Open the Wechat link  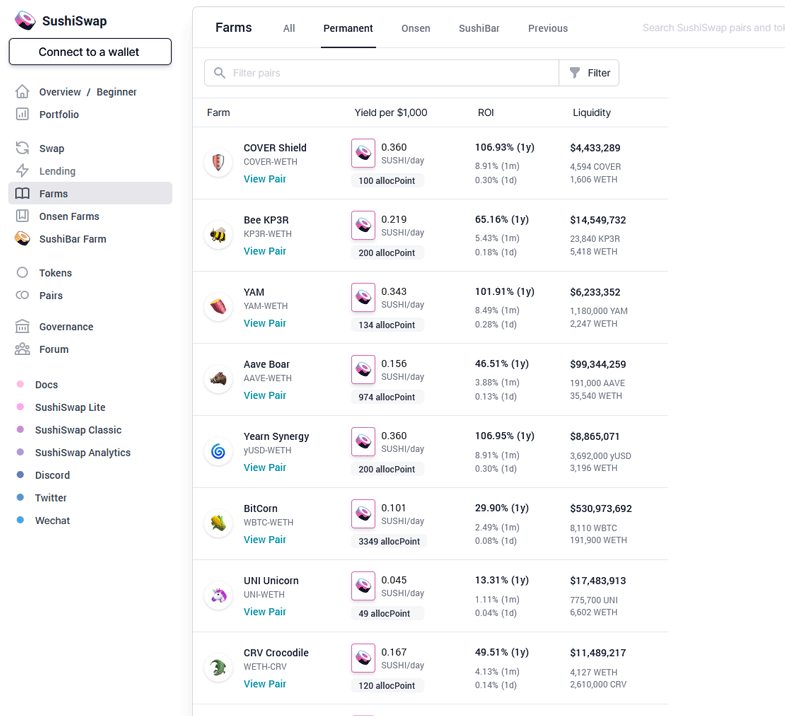(x=53, y=520)
